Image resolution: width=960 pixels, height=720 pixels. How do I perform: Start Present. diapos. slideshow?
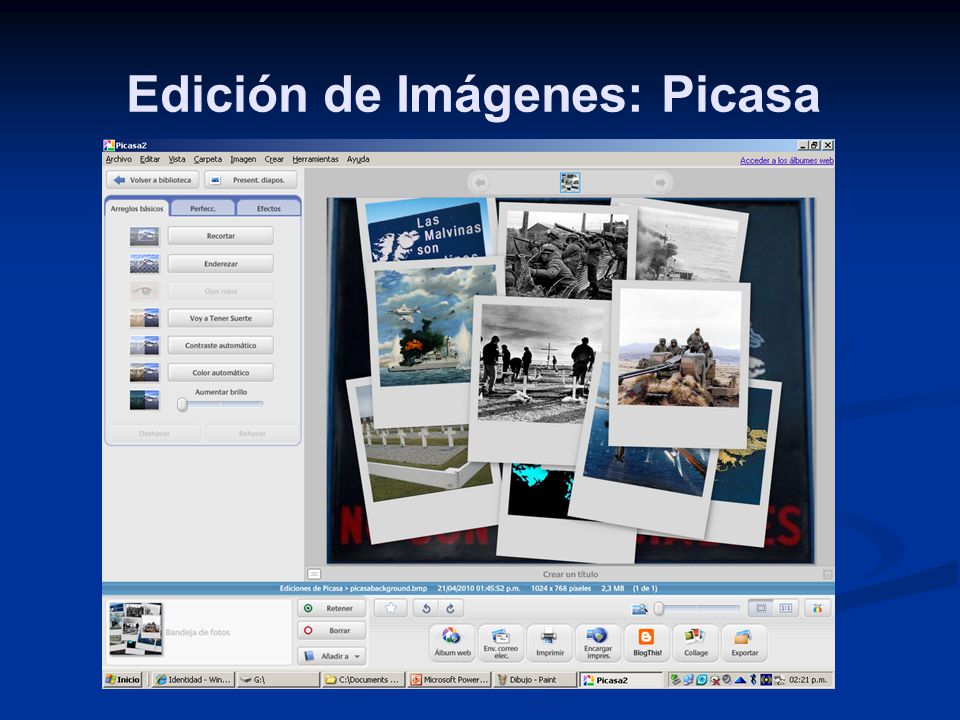(x=251, y=180)
